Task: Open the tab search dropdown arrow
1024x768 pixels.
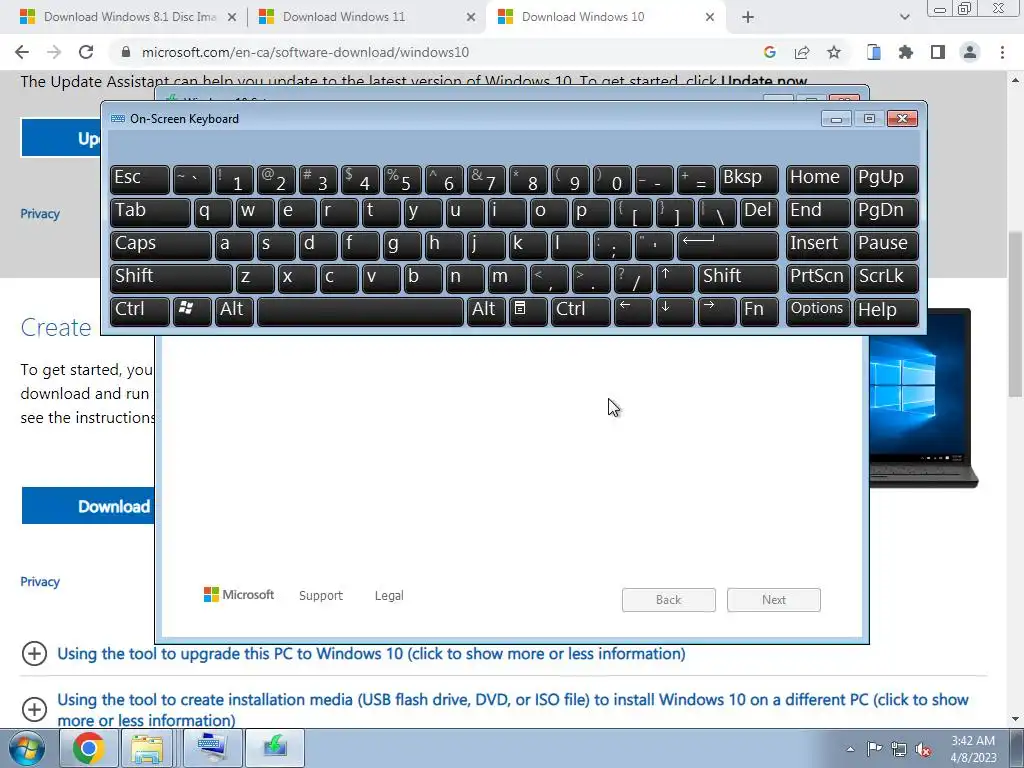Action: pyautogui.click(x=904, y=17)
